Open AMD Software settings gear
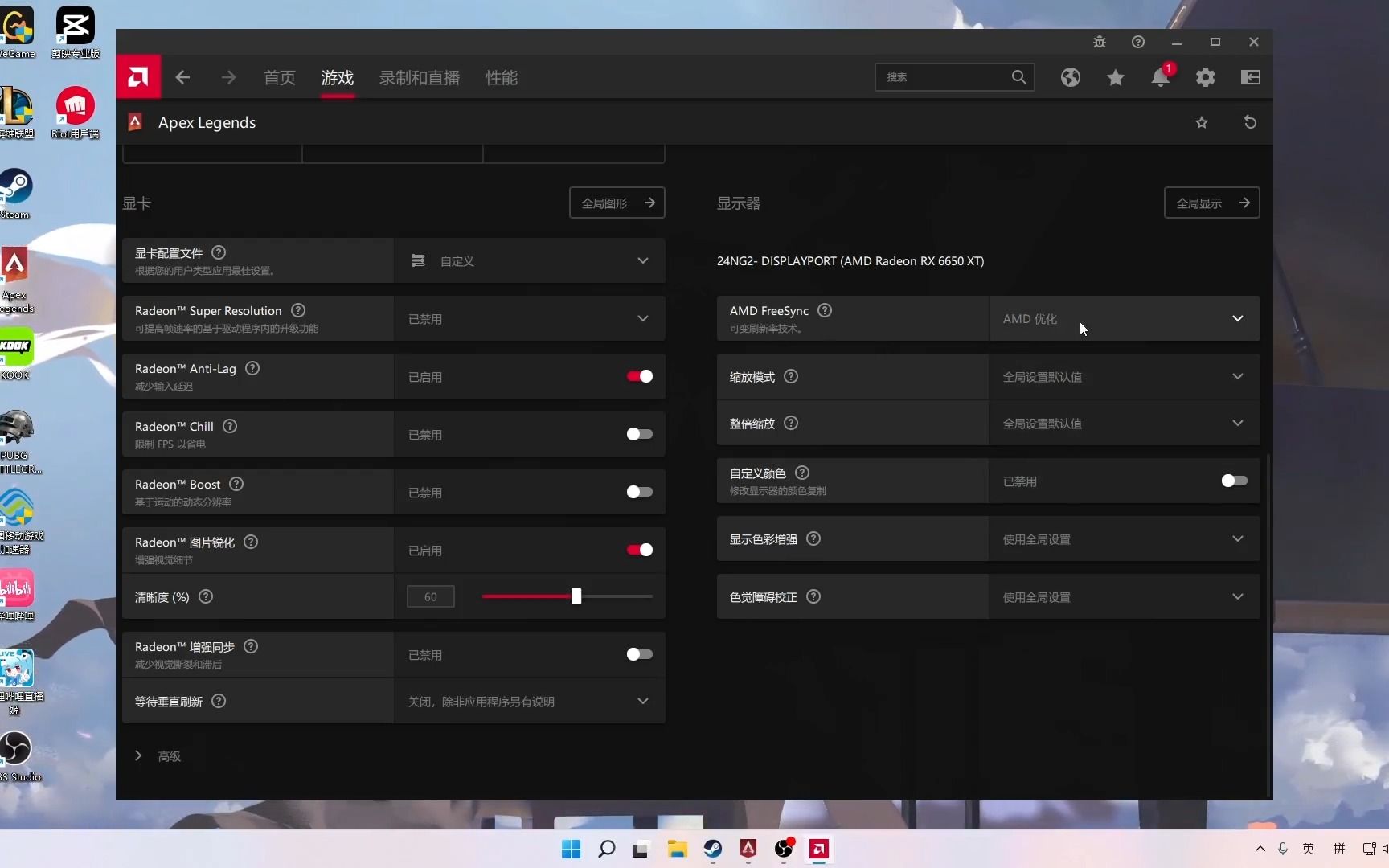The height and width of the screenshot is (868, 1389). [x=1204, y=77]
